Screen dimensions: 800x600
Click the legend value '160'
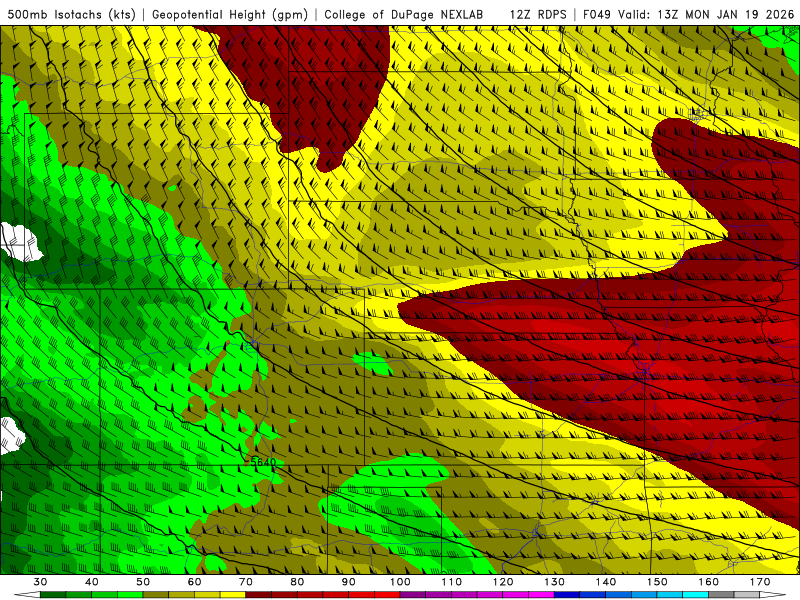[x=709, y=582]
